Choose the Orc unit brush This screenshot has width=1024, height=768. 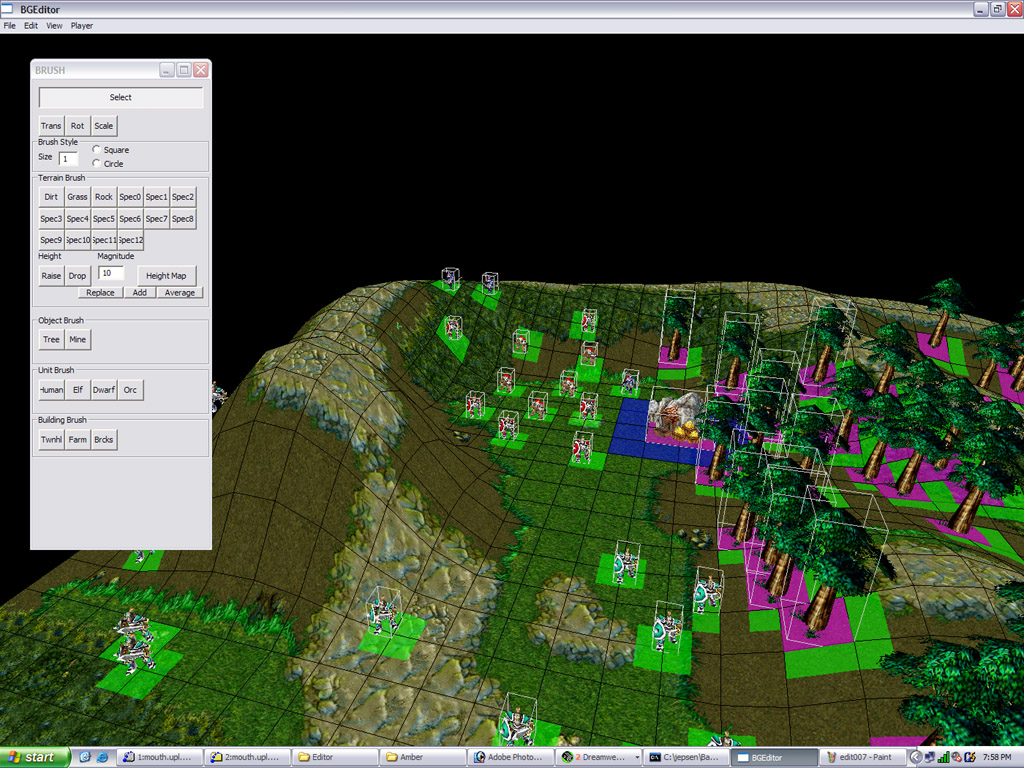[x=130, y=390]
